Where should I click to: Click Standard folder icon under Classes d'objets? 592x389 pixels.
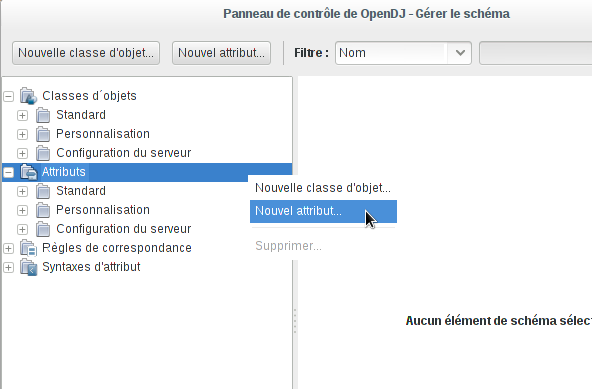[43, 115]
